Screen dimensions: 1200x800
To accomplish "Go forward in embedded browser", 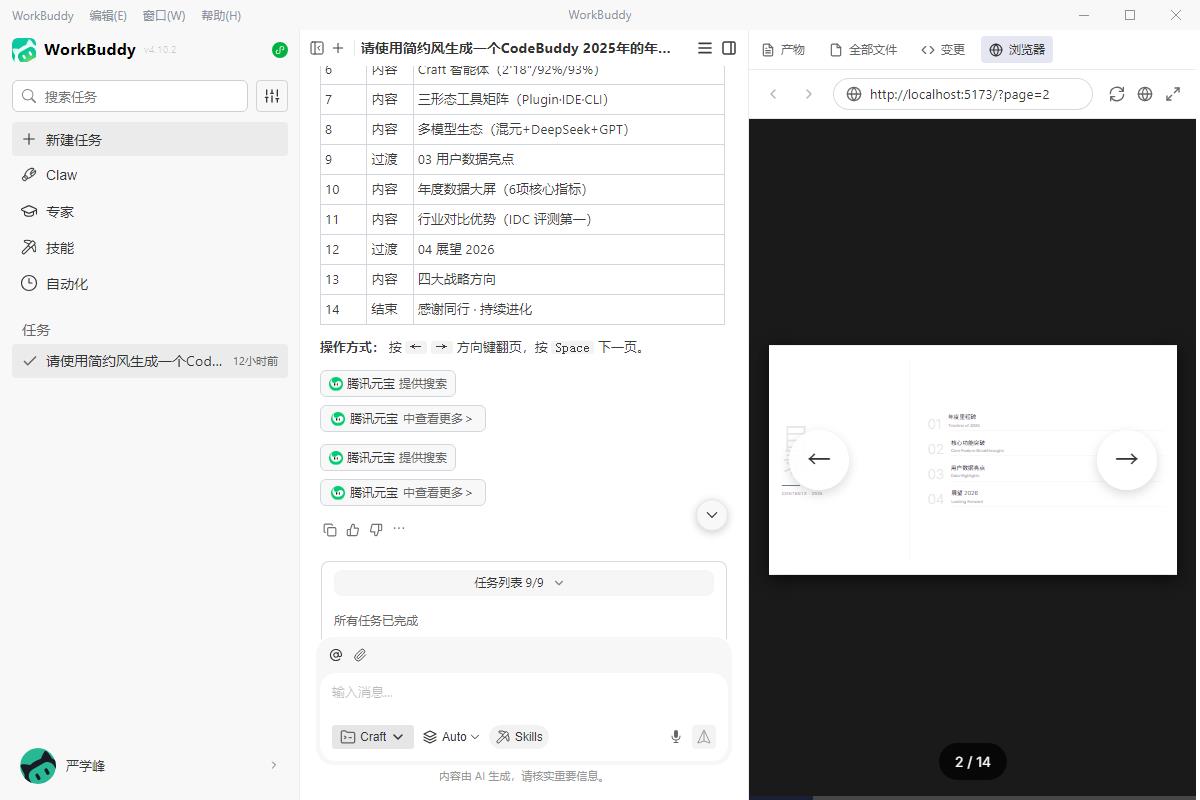I will click(x=809, y=94).
